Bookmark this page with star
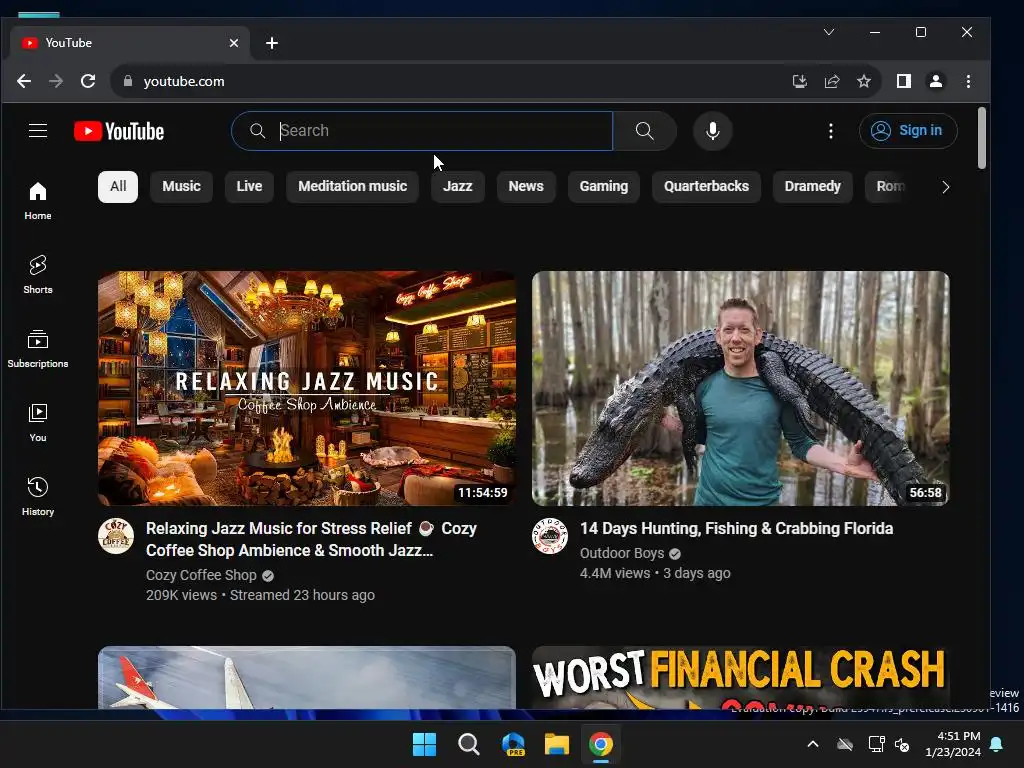This screenshot has height=768, width=1024. point(864,81)
